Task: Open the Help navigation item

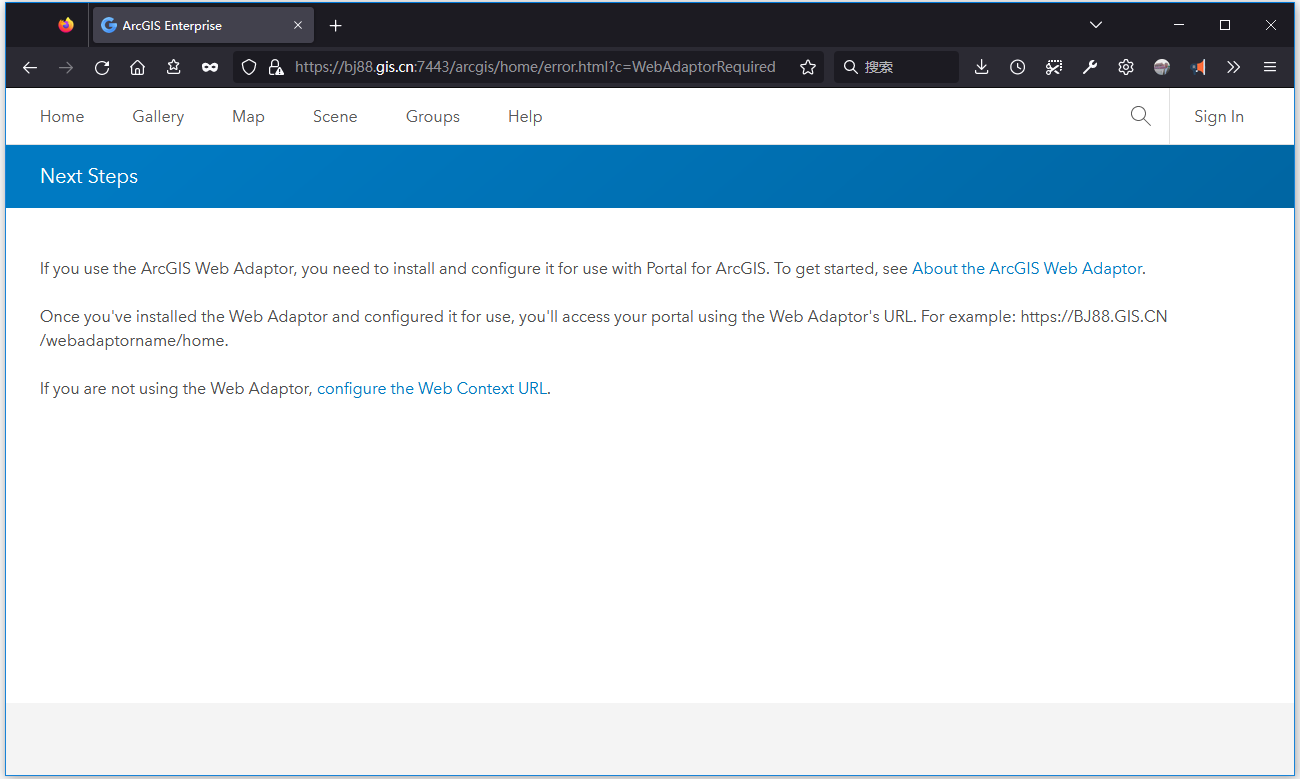Action: click(525, 116)
